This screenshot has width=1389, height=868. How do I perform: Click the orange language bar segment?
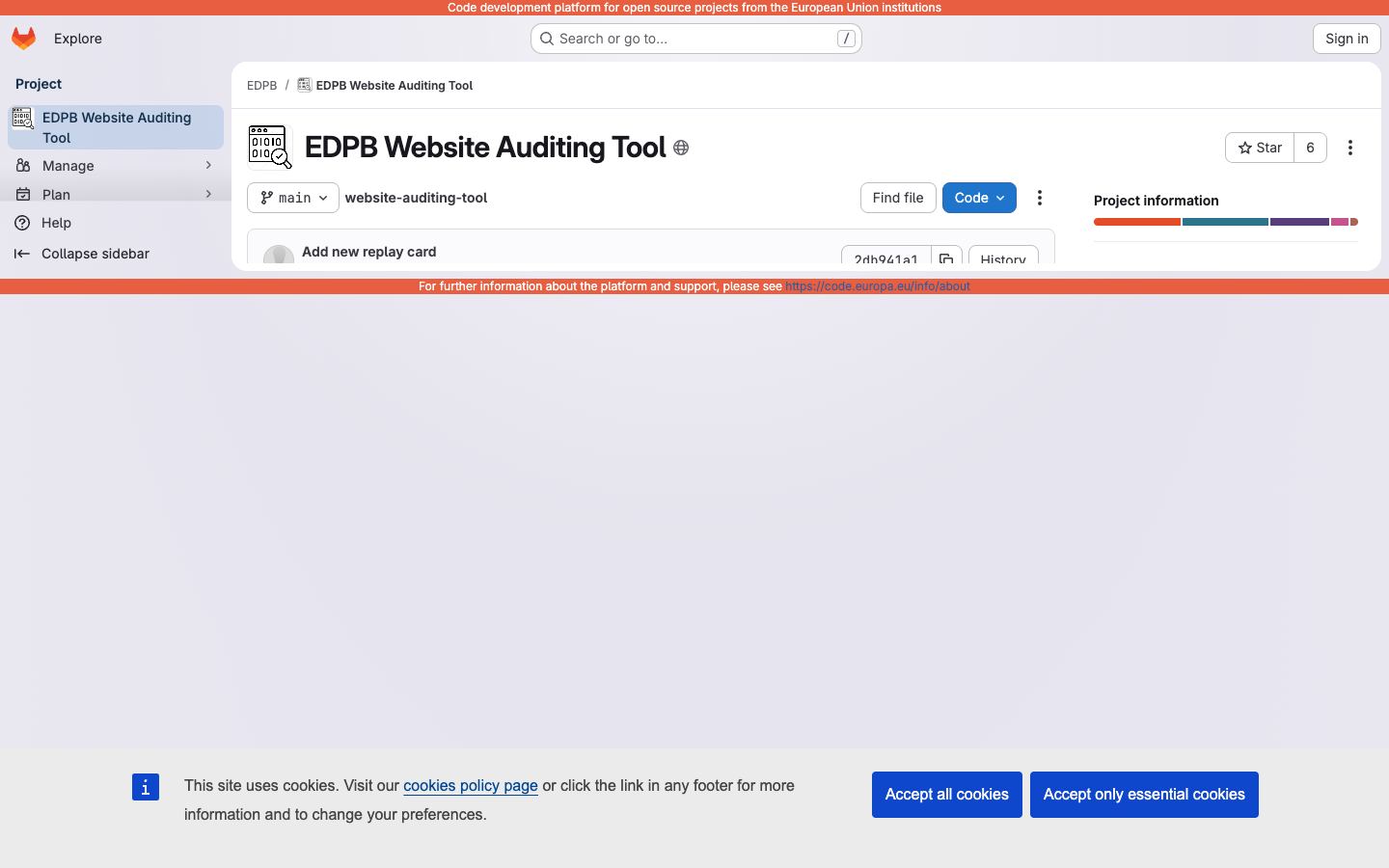click(1137, 222)
